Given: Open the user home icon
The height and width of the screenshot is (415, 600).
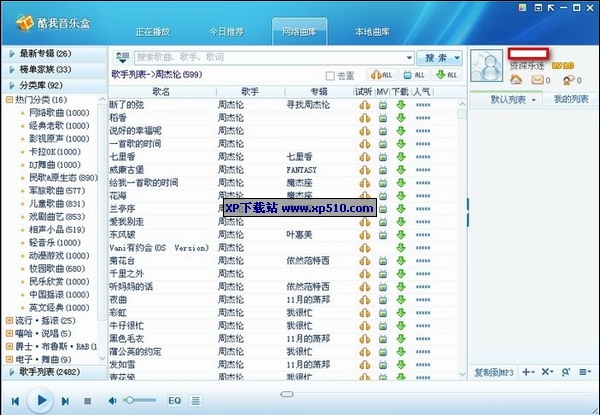Looking at the screenshot, I should coord(516,80).
